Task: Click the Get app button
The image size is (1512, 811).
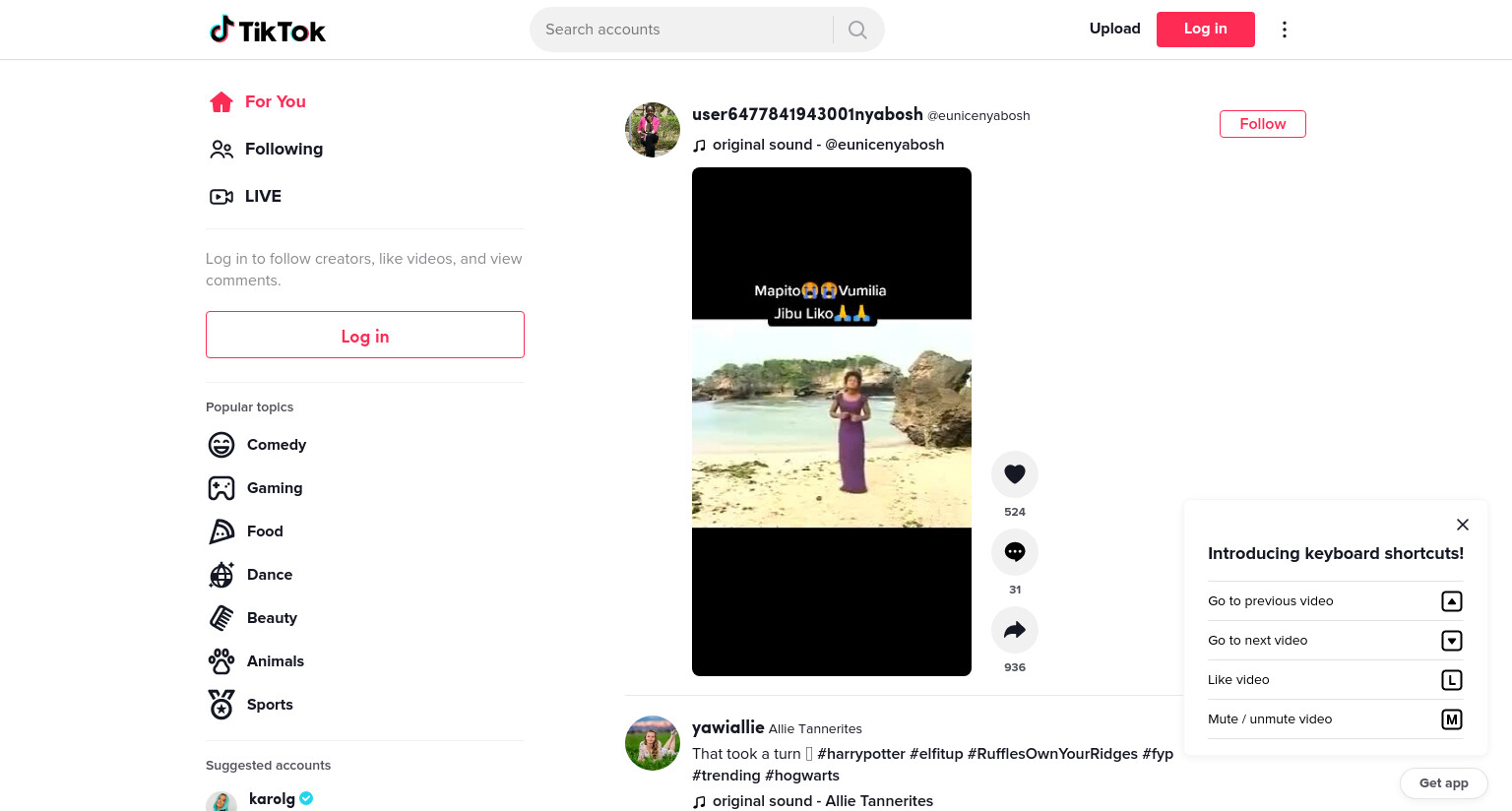Action: pos(1443,783)
